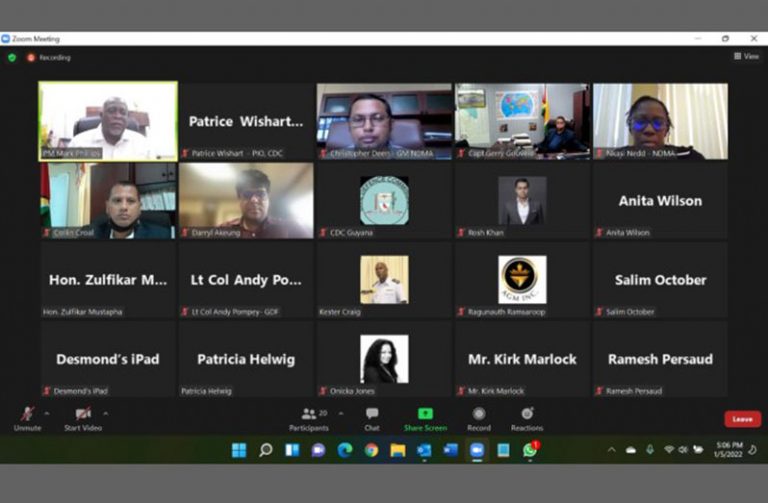Viewport: 768px width, 503px height.
Task: Click the OneDrive cloud tray icon
Action: (631, 450)
